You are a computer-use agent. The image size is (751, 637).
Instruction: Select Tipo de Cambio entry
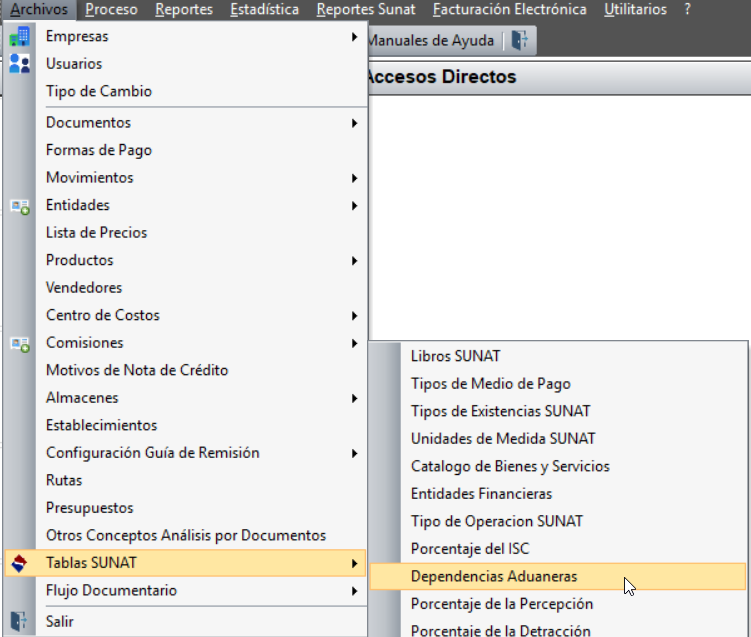pyautogui.click(x=184, y=91)
